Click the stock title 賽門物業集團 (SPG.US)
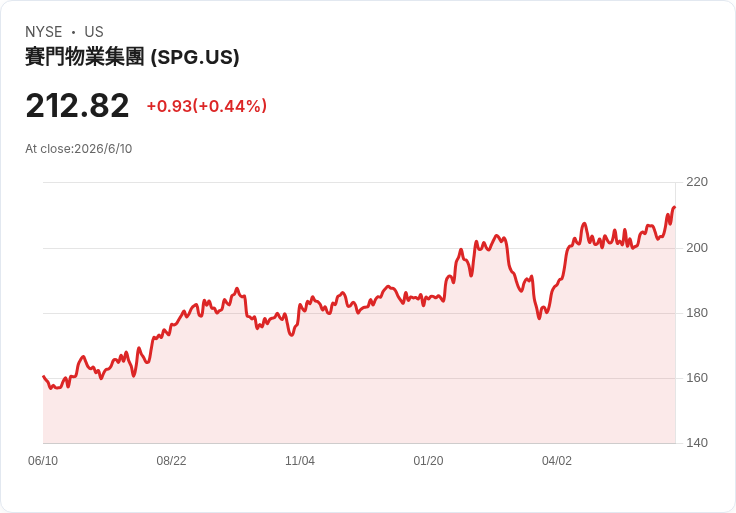 [132, 57]
